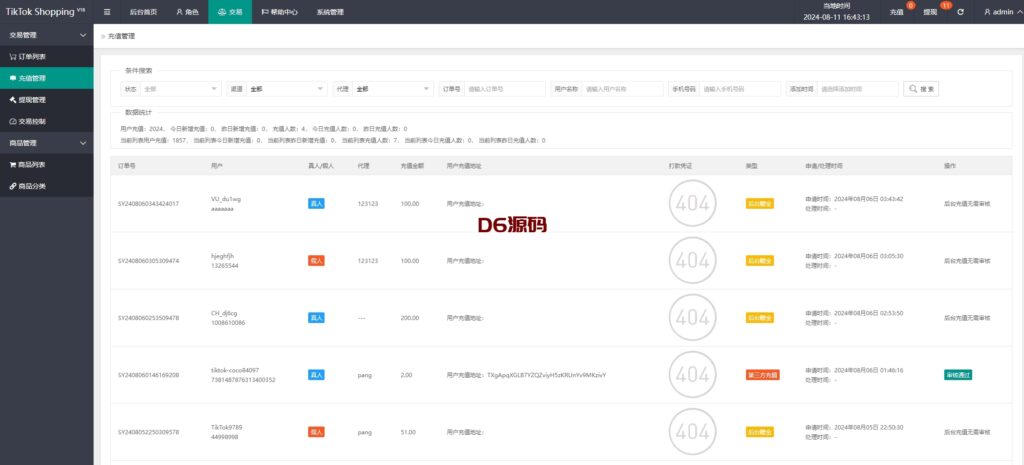Click order number SY2408060305309474

[148, 261]
